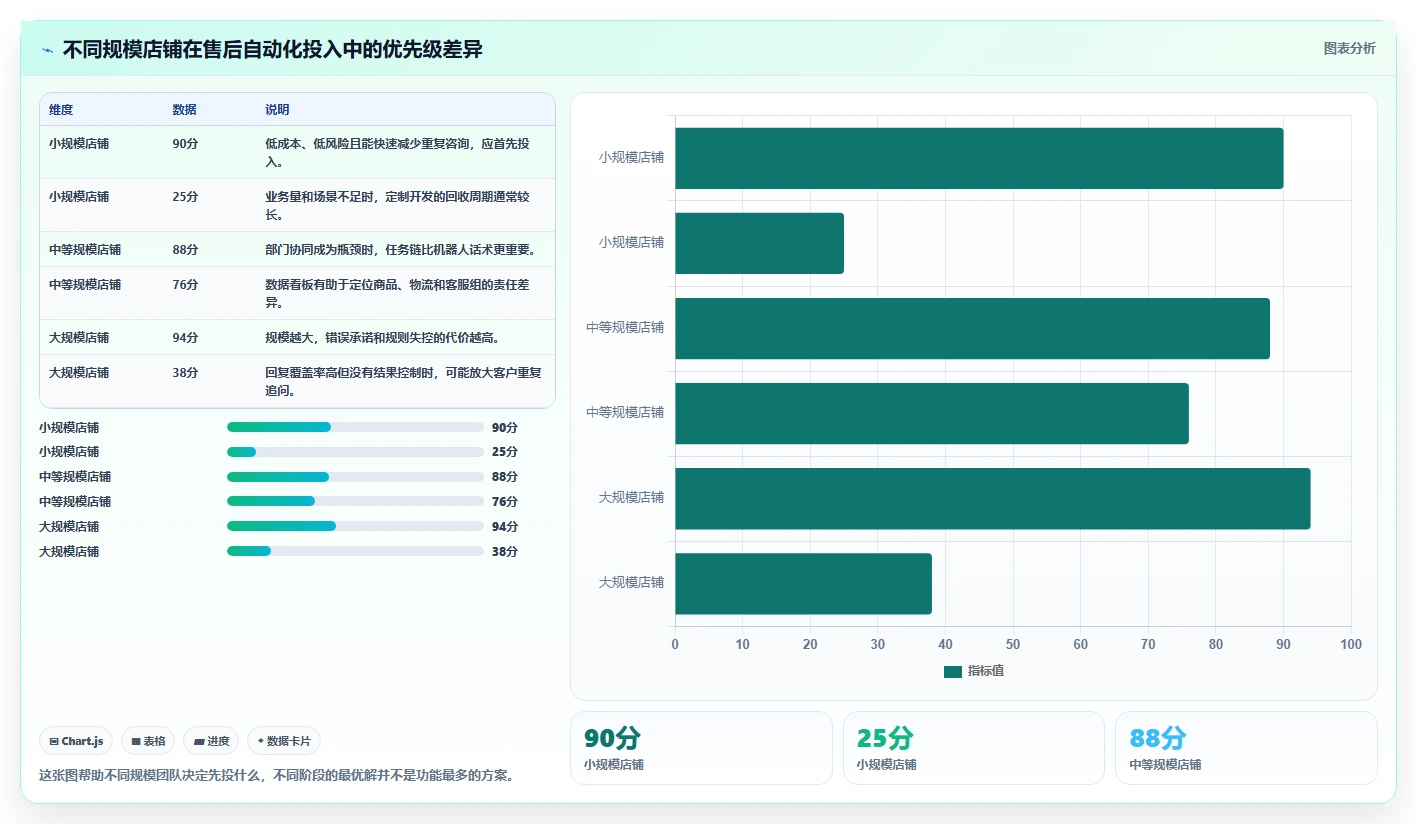Click the x-axis tick label 70
Viewport: 1417px width, 824px height.
(1148, 645)
